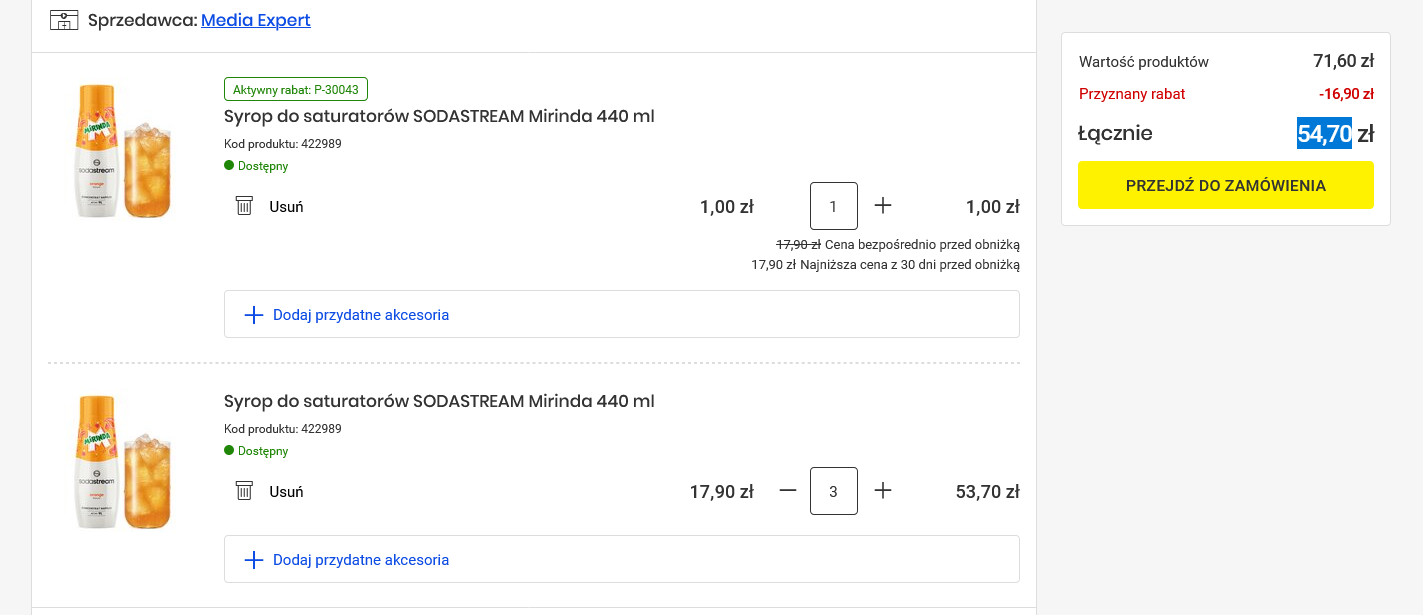Open second SODASTREAM Mirinda 440 ml title

click(439, 401)
